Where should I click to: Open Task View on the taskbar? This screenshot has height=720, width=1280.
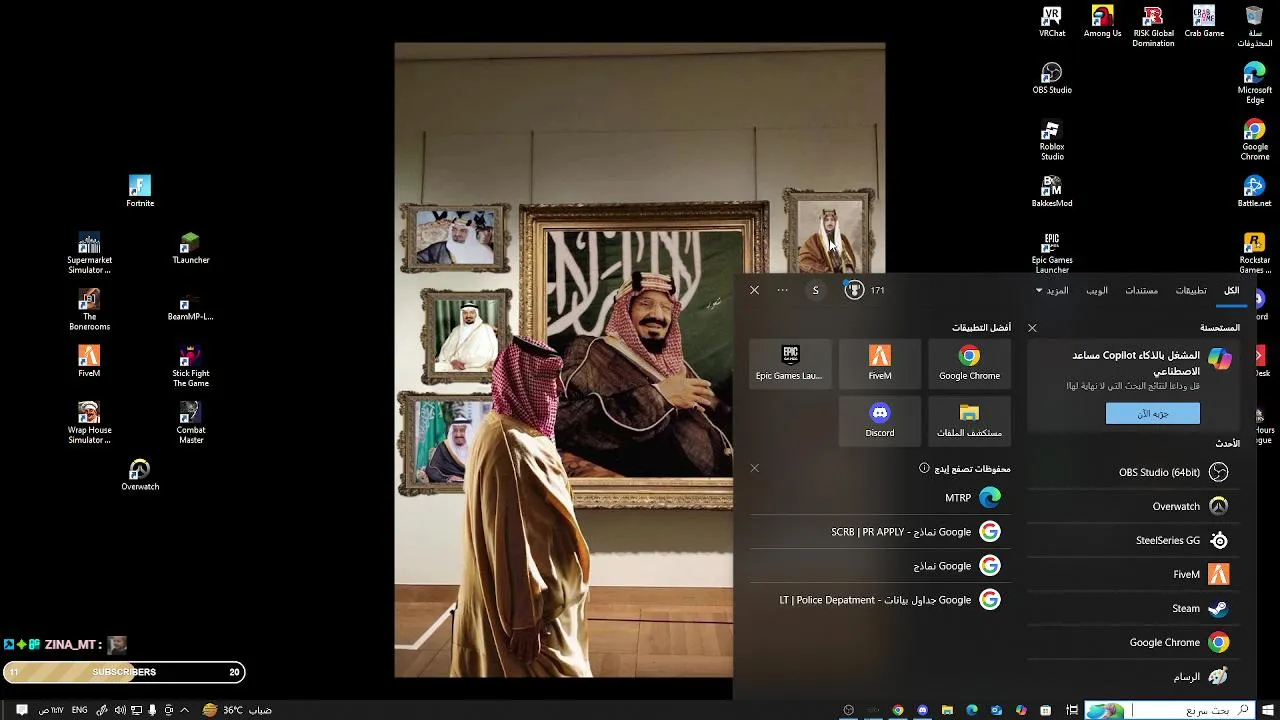click(1071, 710)
